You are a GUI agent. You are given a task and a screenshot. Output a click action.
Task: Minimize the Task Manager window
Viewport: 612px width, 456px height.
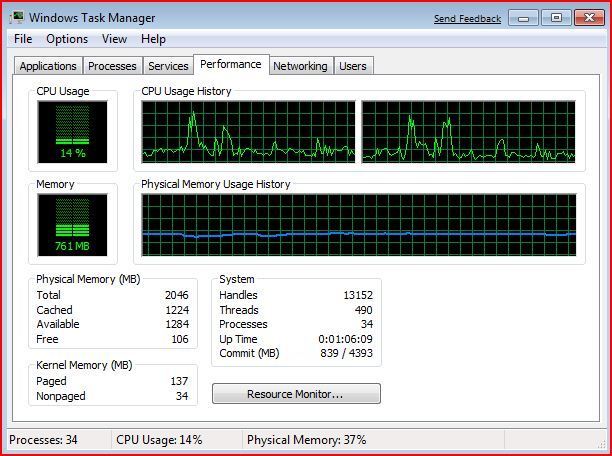[x=523, y=18]
